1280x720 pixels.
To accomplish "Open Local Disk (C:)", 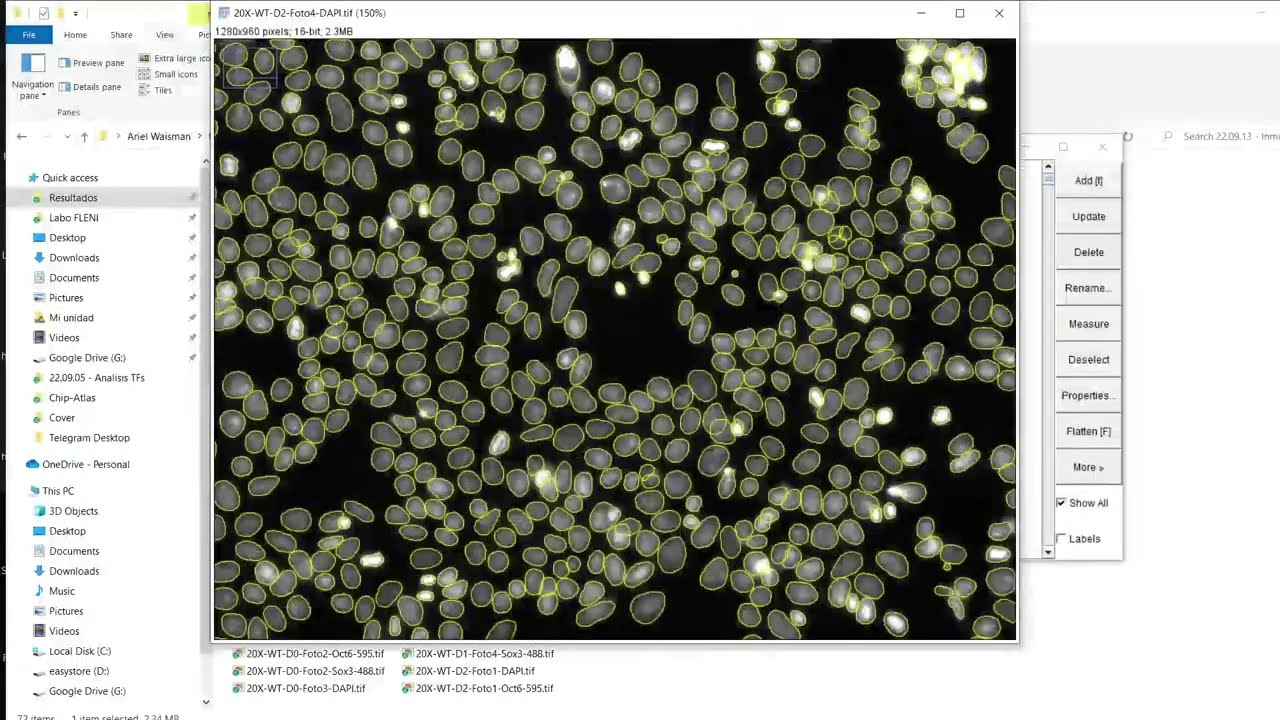I will click(79, 651).
